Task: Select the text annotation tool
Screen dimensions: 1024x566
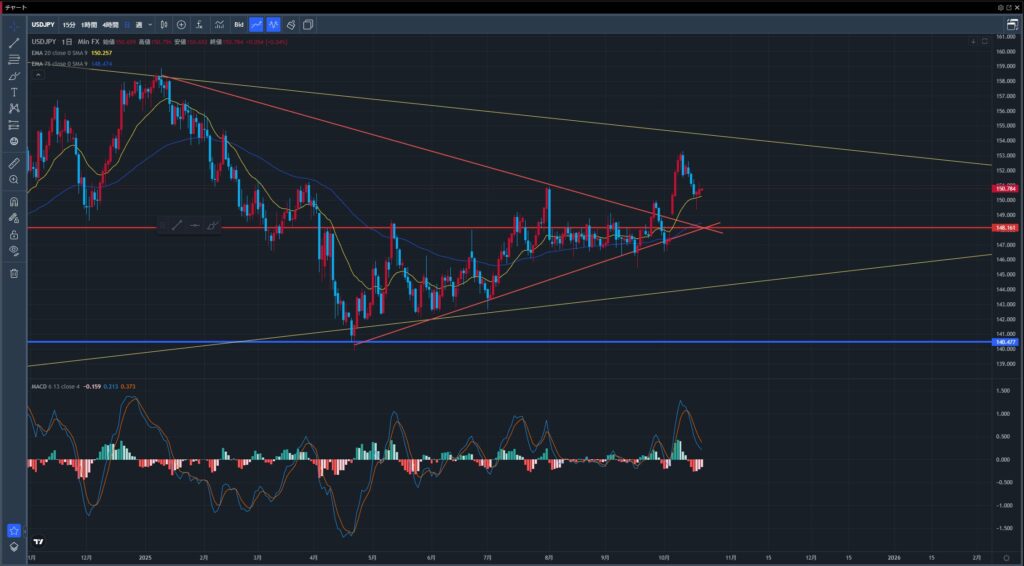Action: coord(14,92)
